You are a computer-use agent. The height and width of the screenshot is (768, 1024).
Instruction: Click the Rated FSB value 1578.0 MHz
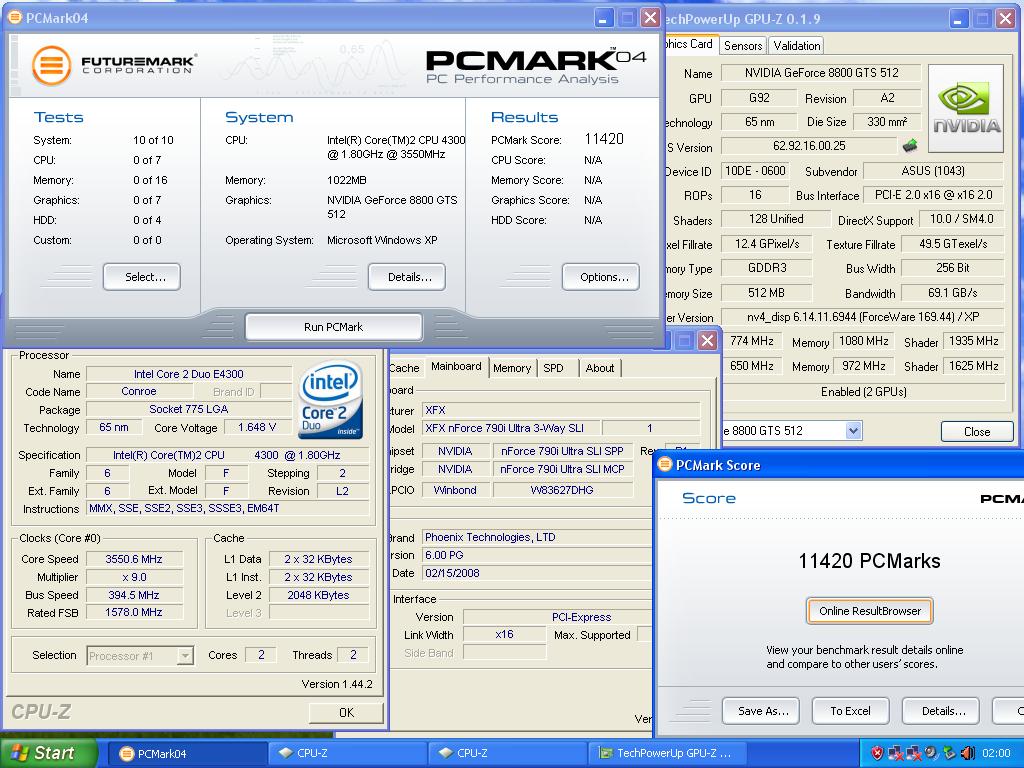(134, 613)
